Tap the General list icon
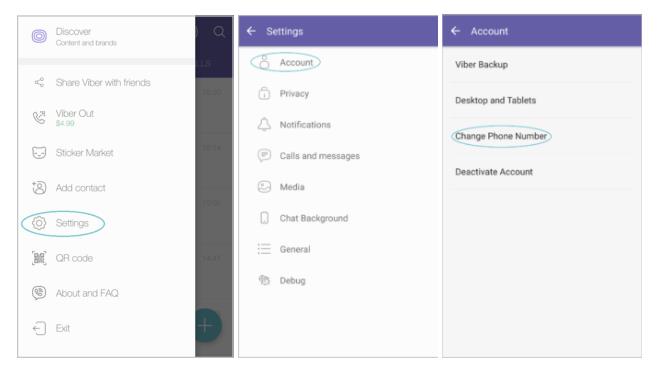The width and height of the screenshot is (657, 391). point(264,249)
